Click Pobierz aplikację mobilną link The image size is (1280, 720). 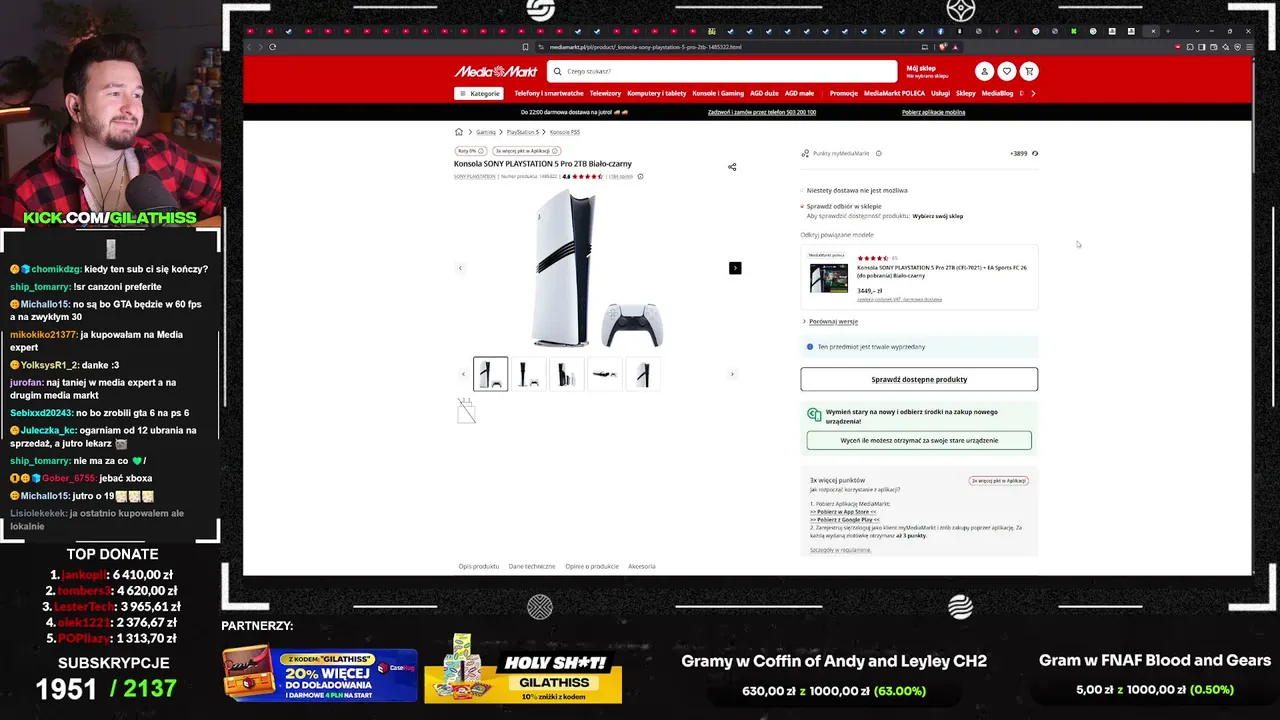click(933, 113)
